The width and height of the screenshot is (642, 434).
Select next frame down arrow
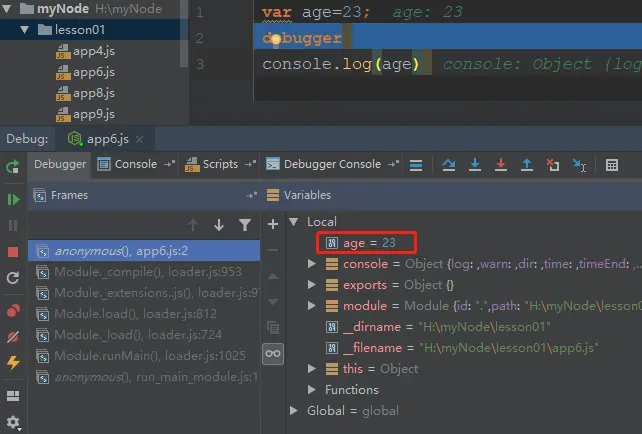219,225
